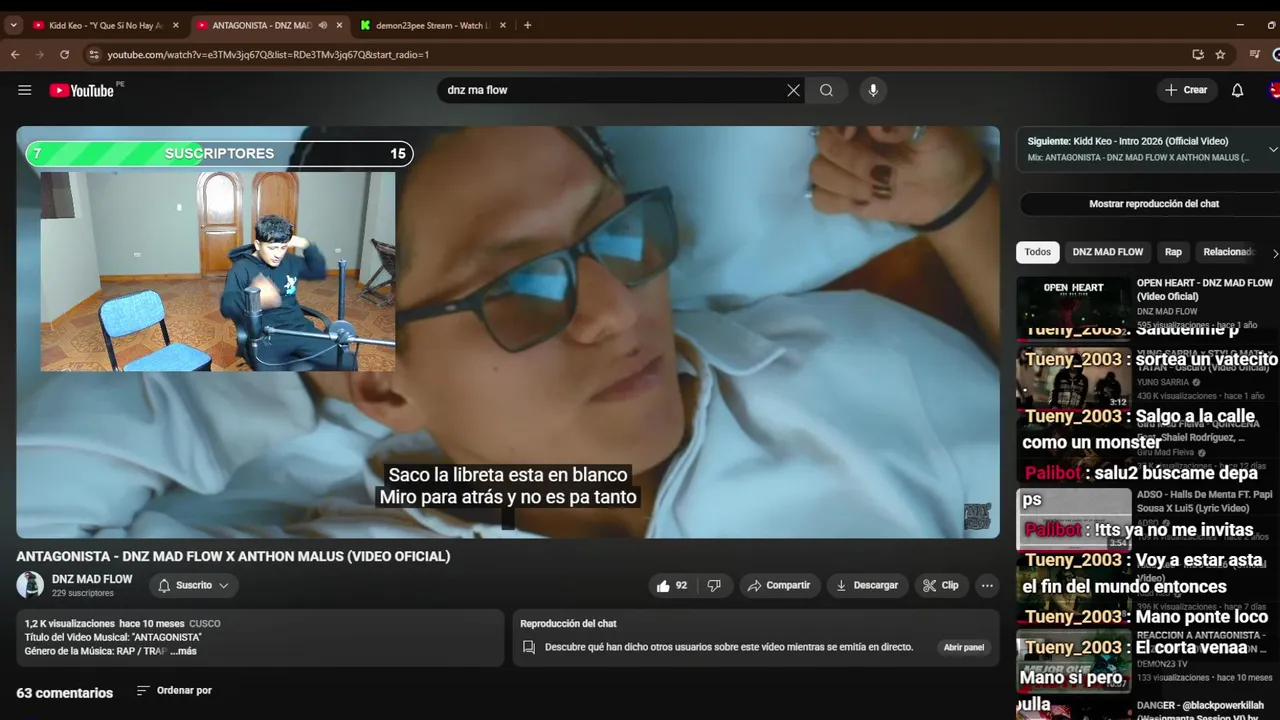Open the Suscrito notification dropdown

point(194,585)
